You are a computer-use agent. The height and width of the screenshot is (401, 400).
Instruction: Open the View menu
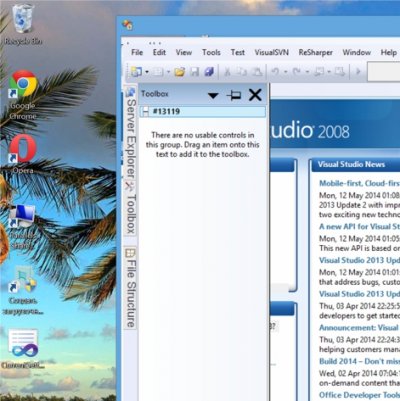pyautogui.click(x=184, y=52)
